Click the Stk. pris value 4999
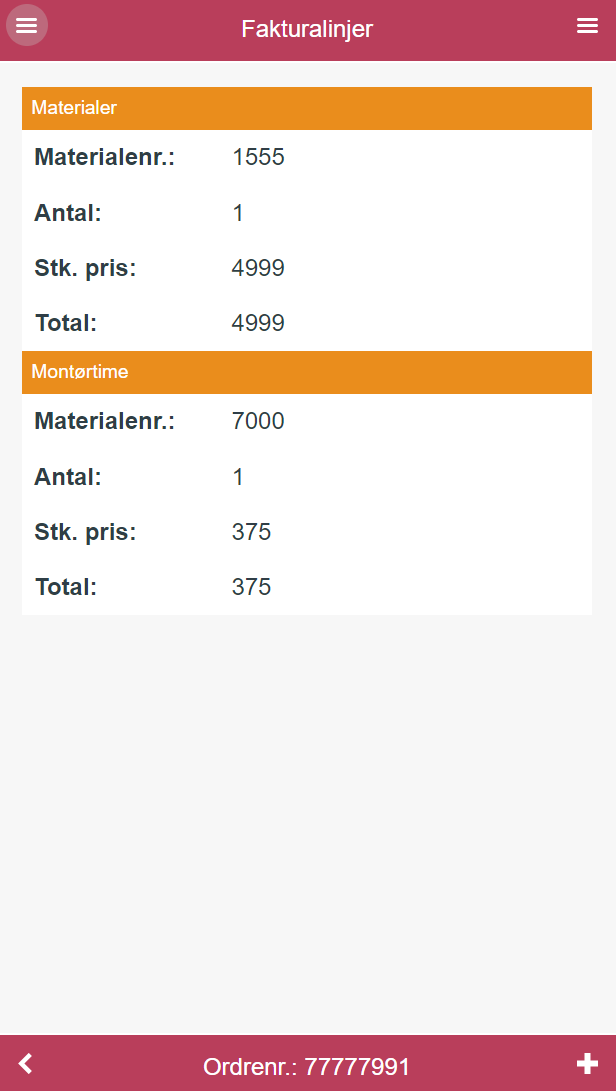The width and height of the screenshot is (616, 1091). pos(258,268)
